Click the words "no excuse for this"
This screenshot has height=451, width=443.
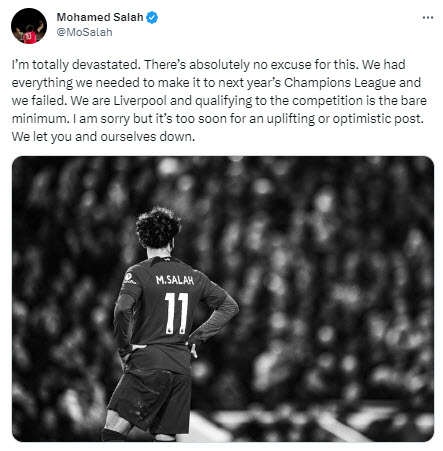point(306,65)
